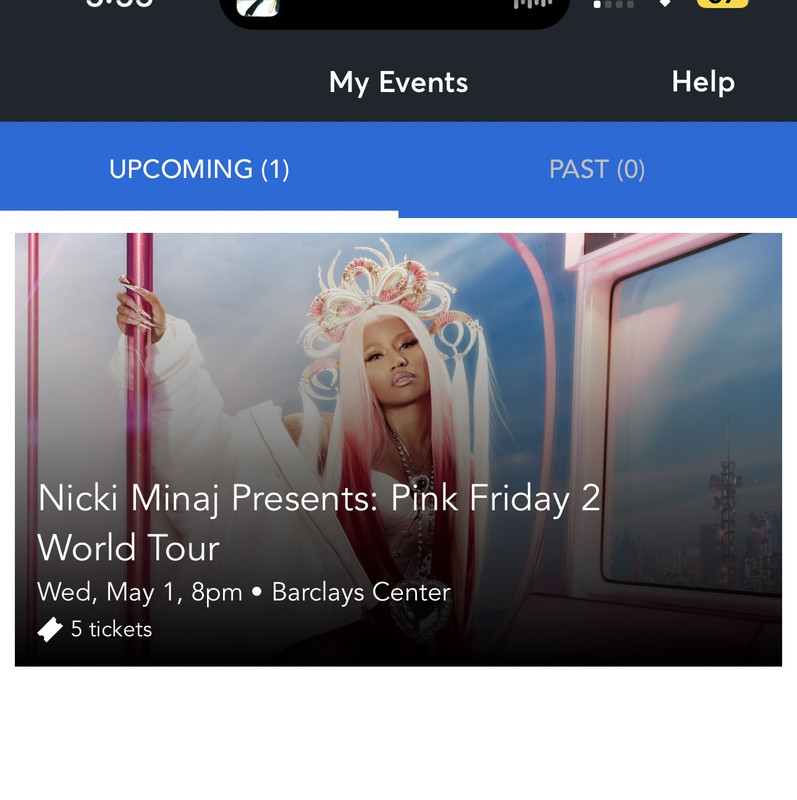797x800 pixels.
Task: Switch to the PAST (0) tab
Action: pos(597,169)
